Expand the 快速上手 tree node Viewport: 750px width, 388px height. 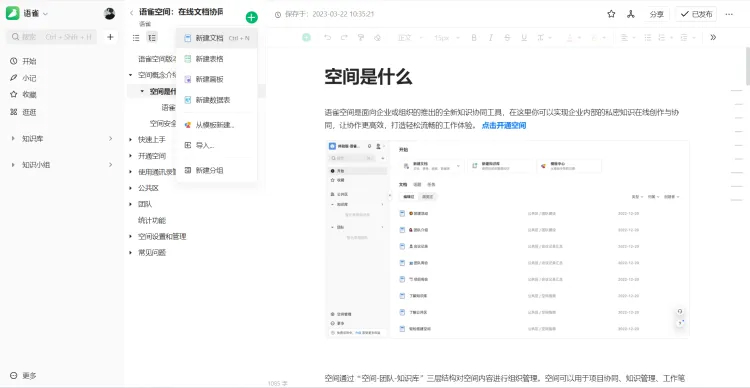[131, 140]
